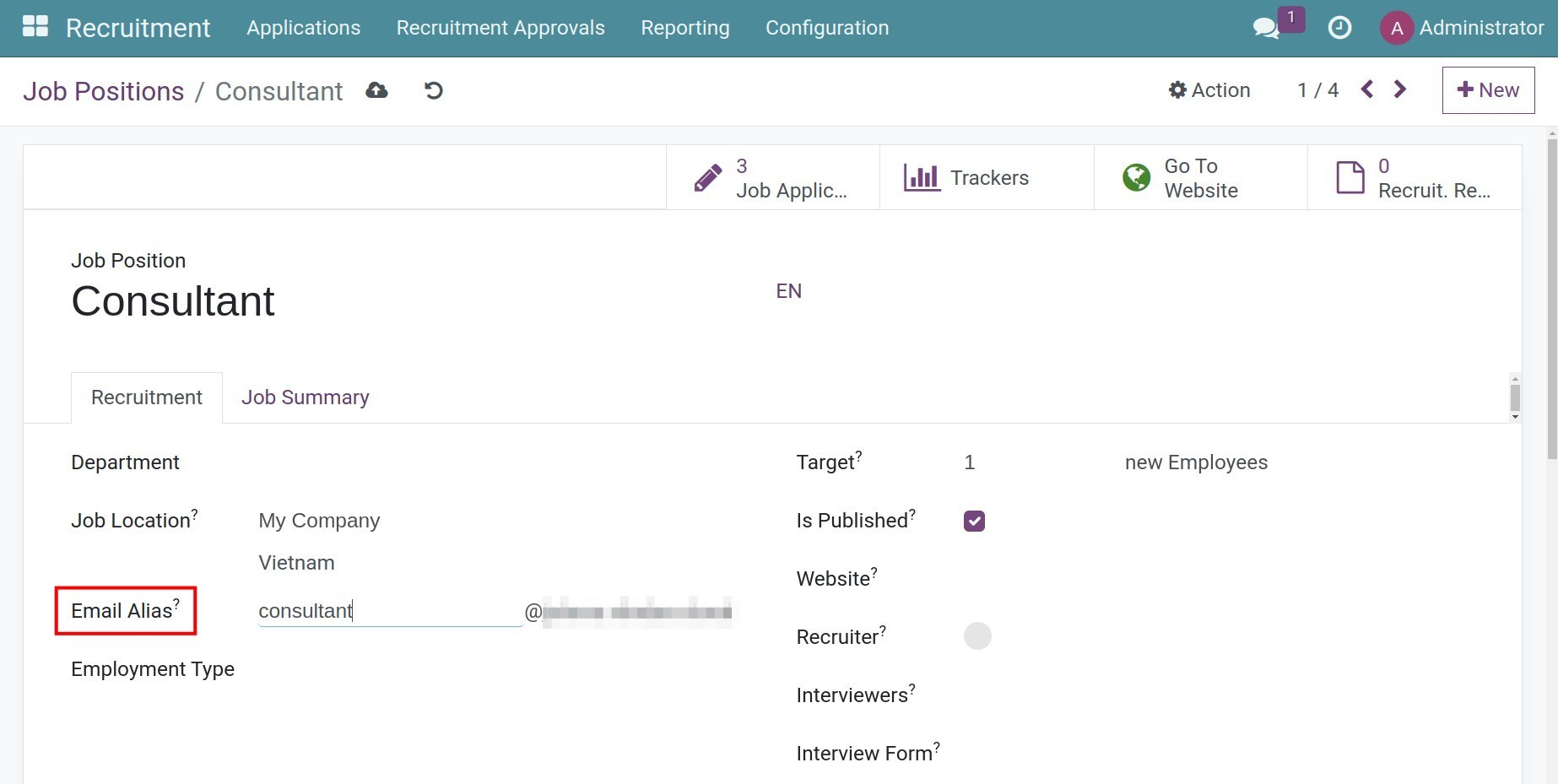Go to previous record arrow
Image resolution: width=1558 pixels, height=784 pixels.
[1367, 89]
